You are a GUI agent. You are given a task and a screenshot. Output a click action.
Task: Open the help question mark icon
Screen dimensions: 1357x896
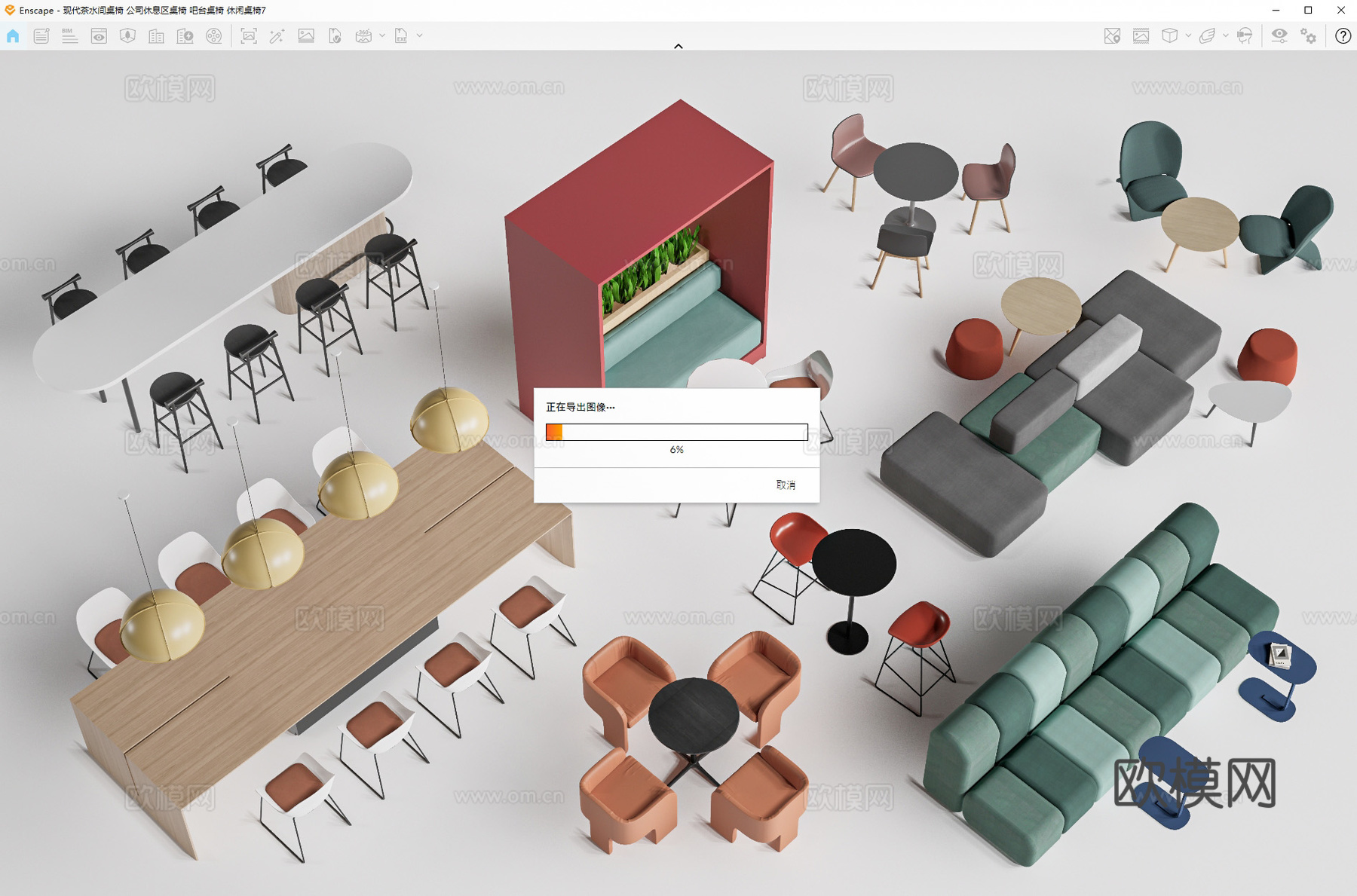click(x=1343, y=36)
